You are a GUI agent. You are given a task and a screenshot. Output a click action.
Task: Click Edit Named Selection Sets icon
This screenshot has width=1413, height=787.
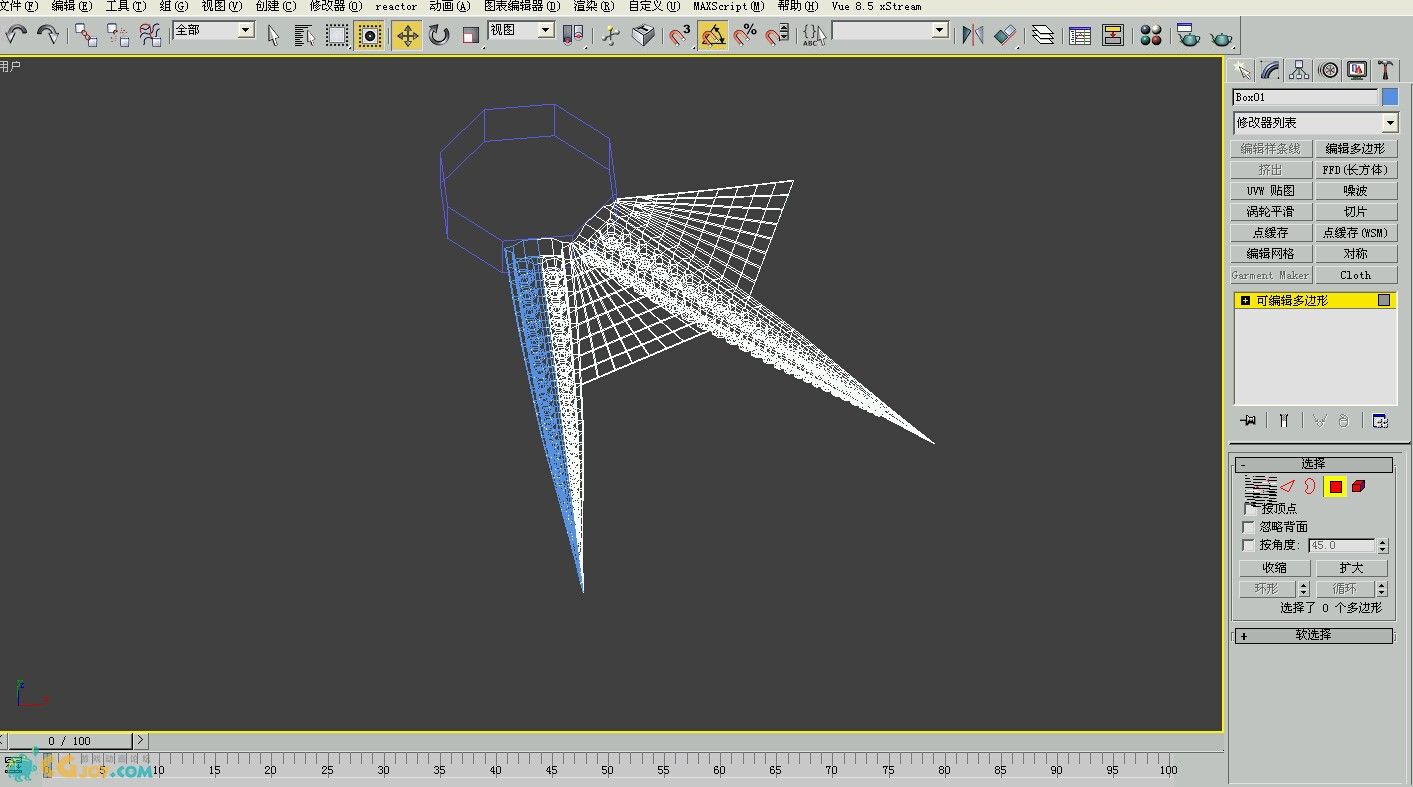tap(814, 35)
